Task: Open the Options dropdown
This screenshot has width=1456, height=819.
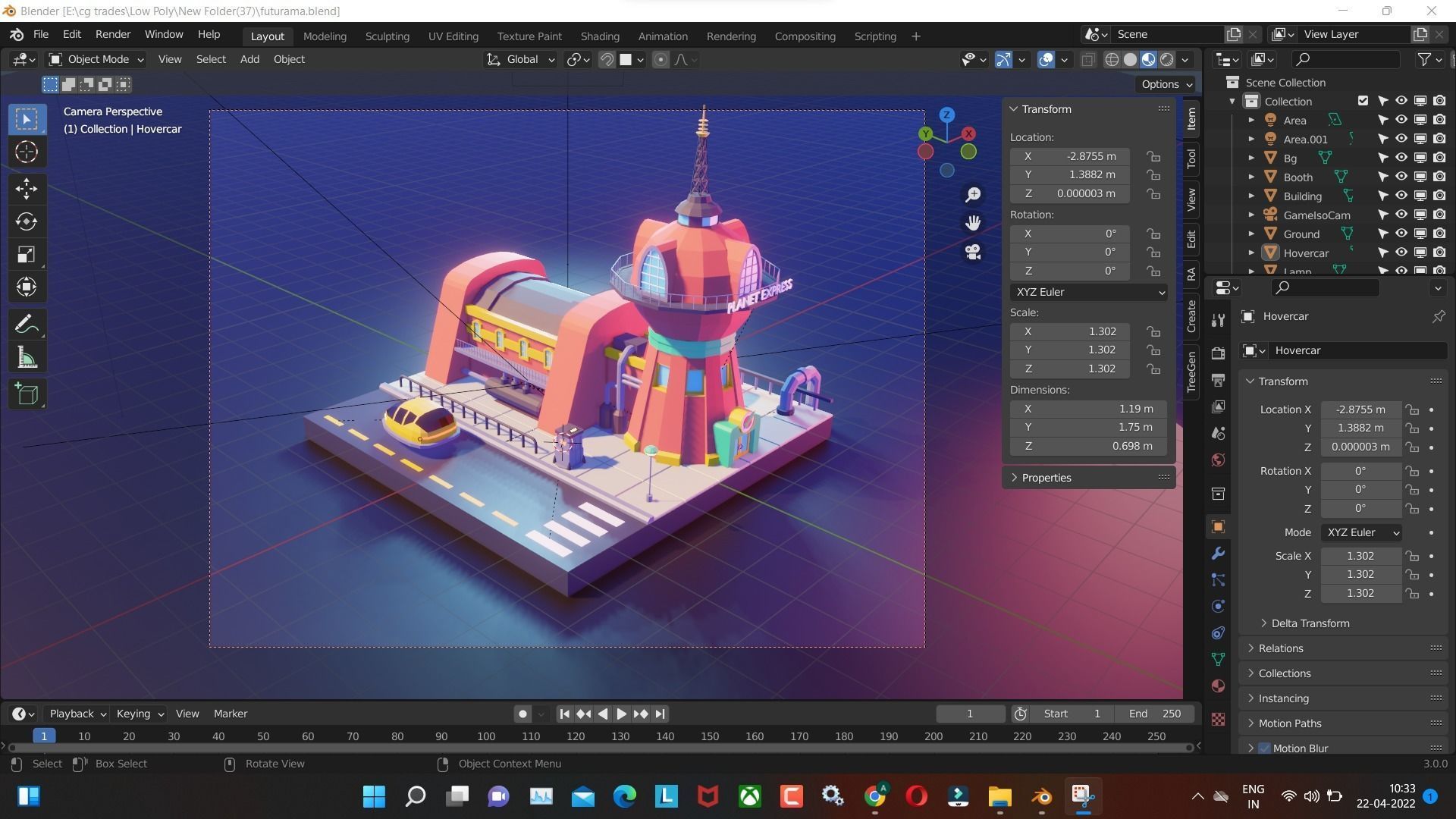Action: (x=1166, y=84)
